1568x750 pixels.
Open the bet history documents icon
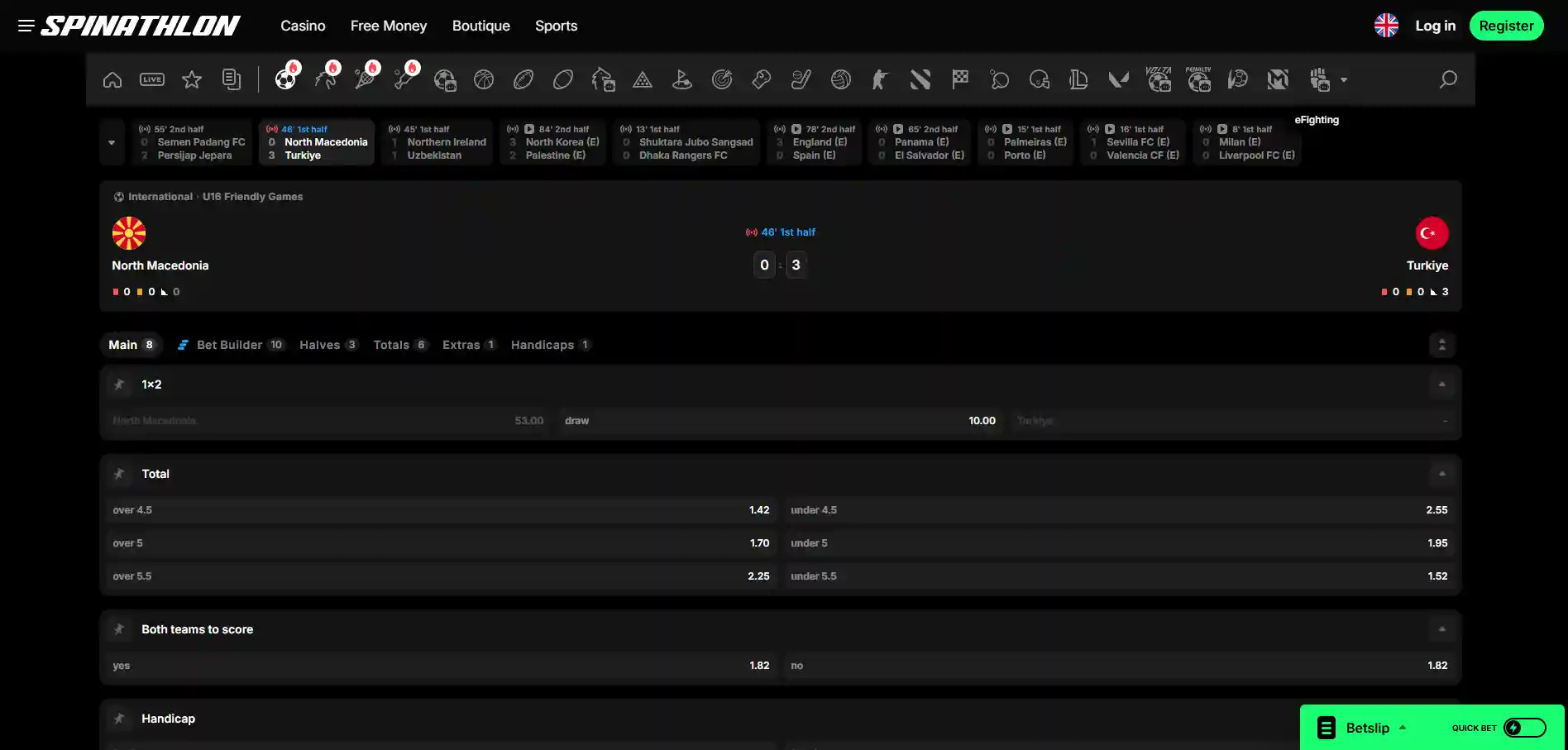click(232, 79)
